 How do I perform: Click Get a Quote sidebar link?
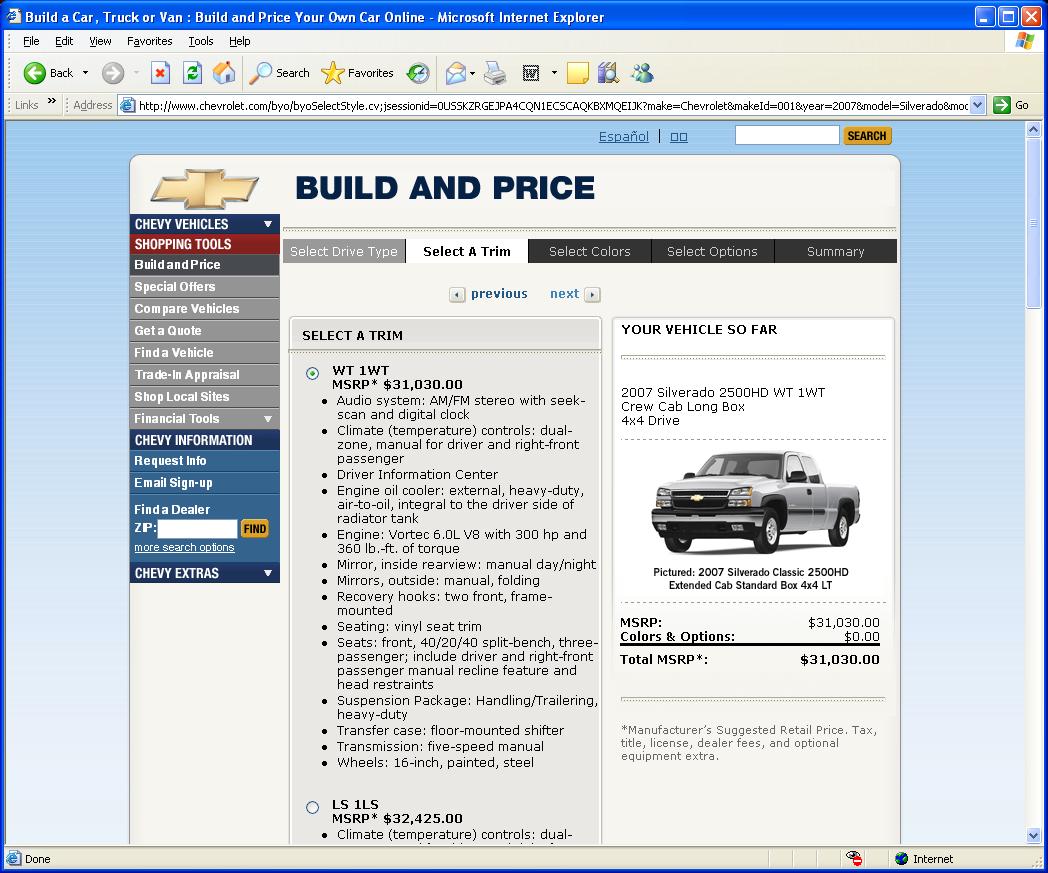pos(205,331)
